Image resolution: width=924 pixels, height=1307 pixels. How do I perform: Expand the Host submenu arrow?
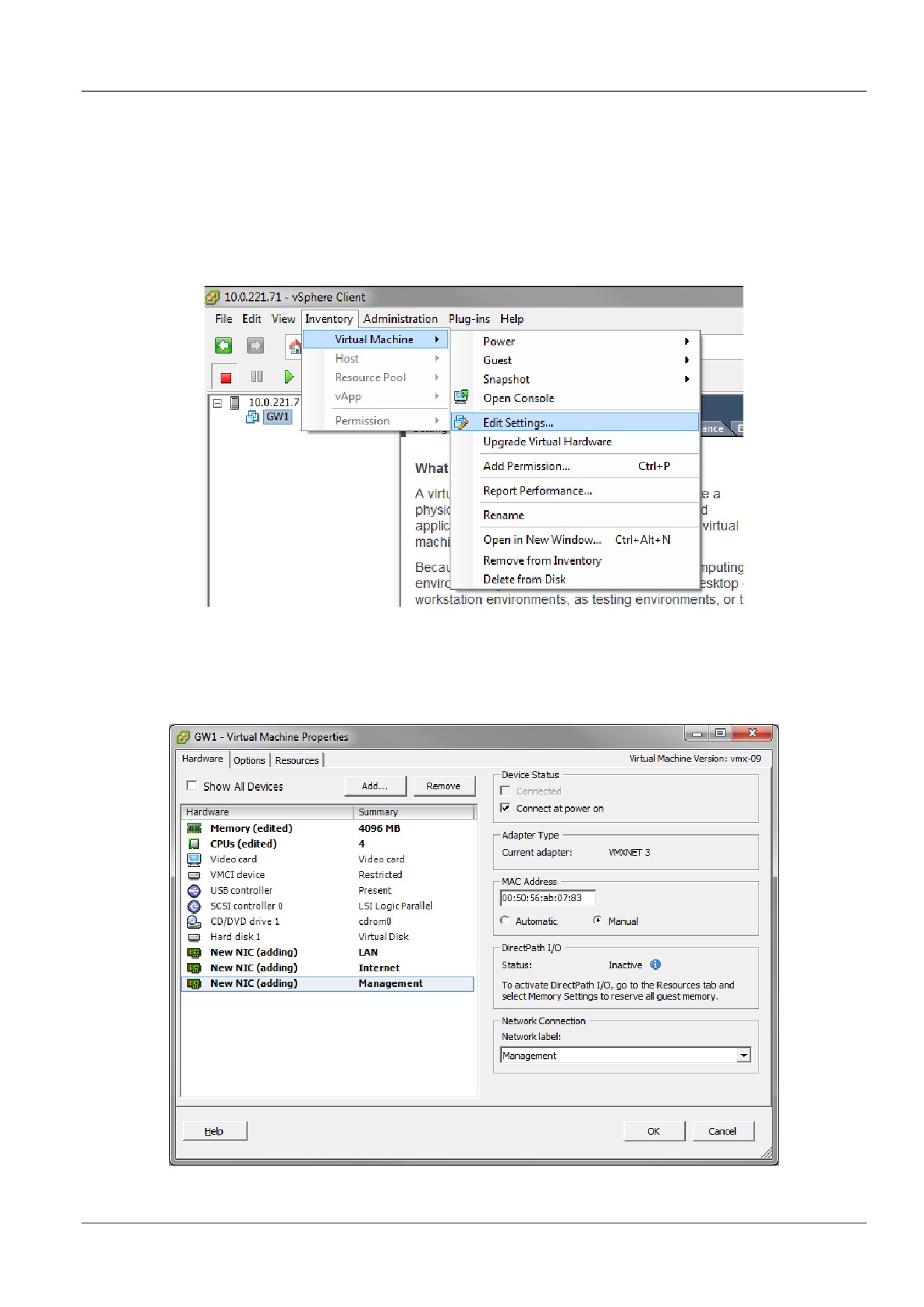(x=438, y=359)
